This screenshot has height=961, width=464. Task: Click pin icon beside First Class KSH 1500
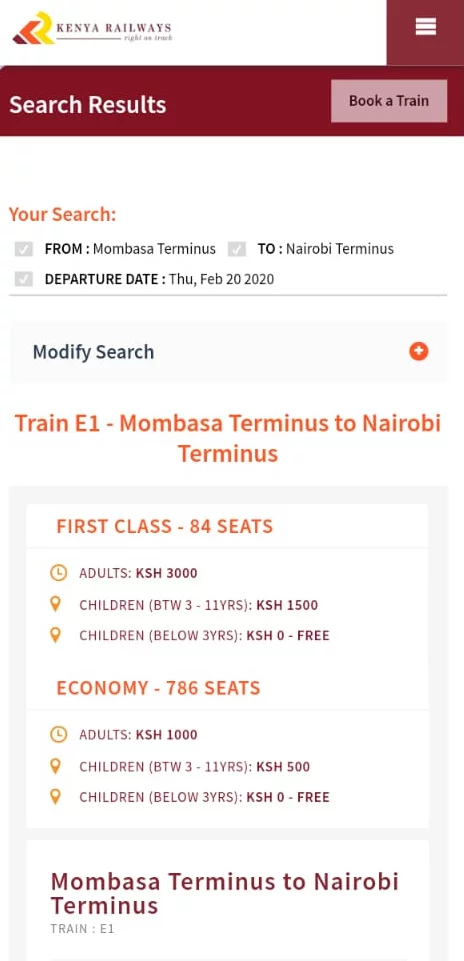pos(55,604)
